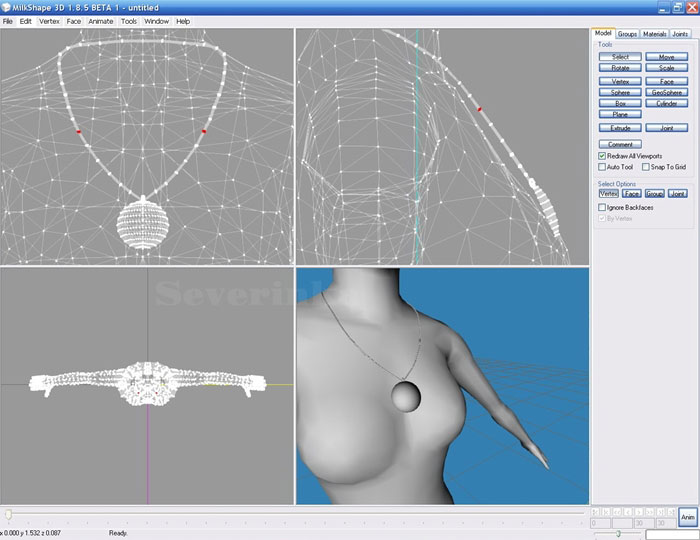Choose the Scale tool button
This screenshot has height=540, width=700.
click(667, 68)
